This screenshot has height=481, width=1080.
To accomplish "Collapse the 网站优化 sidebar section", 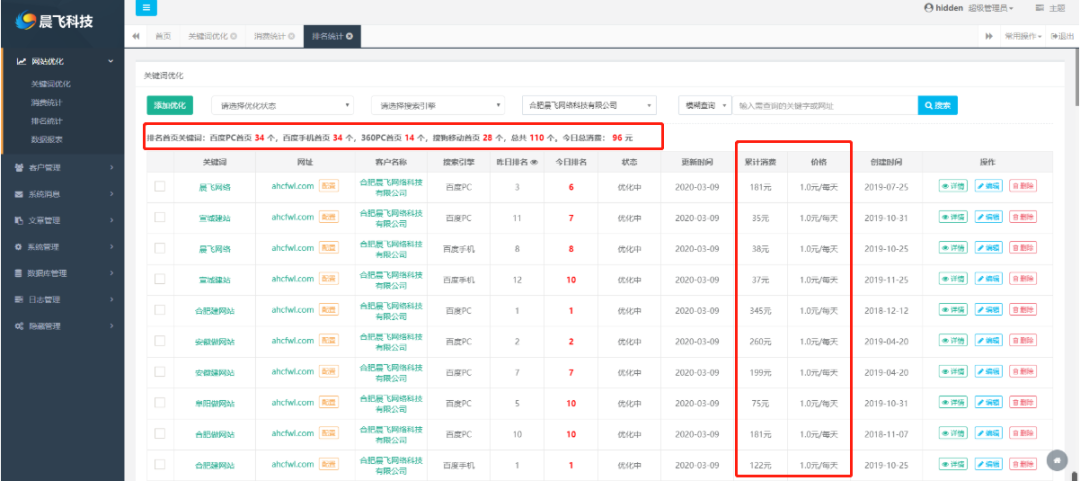I will pyautogui.click(x=62, y=61).
